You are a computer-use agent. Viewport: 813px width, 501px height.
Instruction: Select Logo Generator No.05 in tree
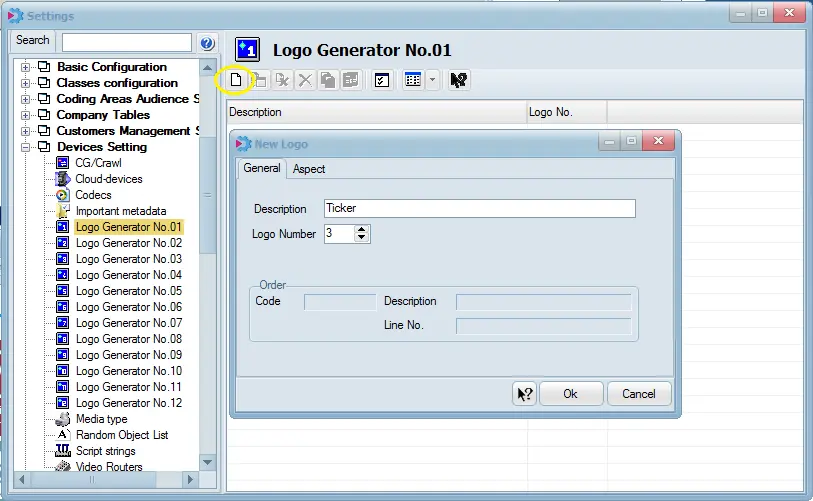pyautogui.click(x=128, y=291)
